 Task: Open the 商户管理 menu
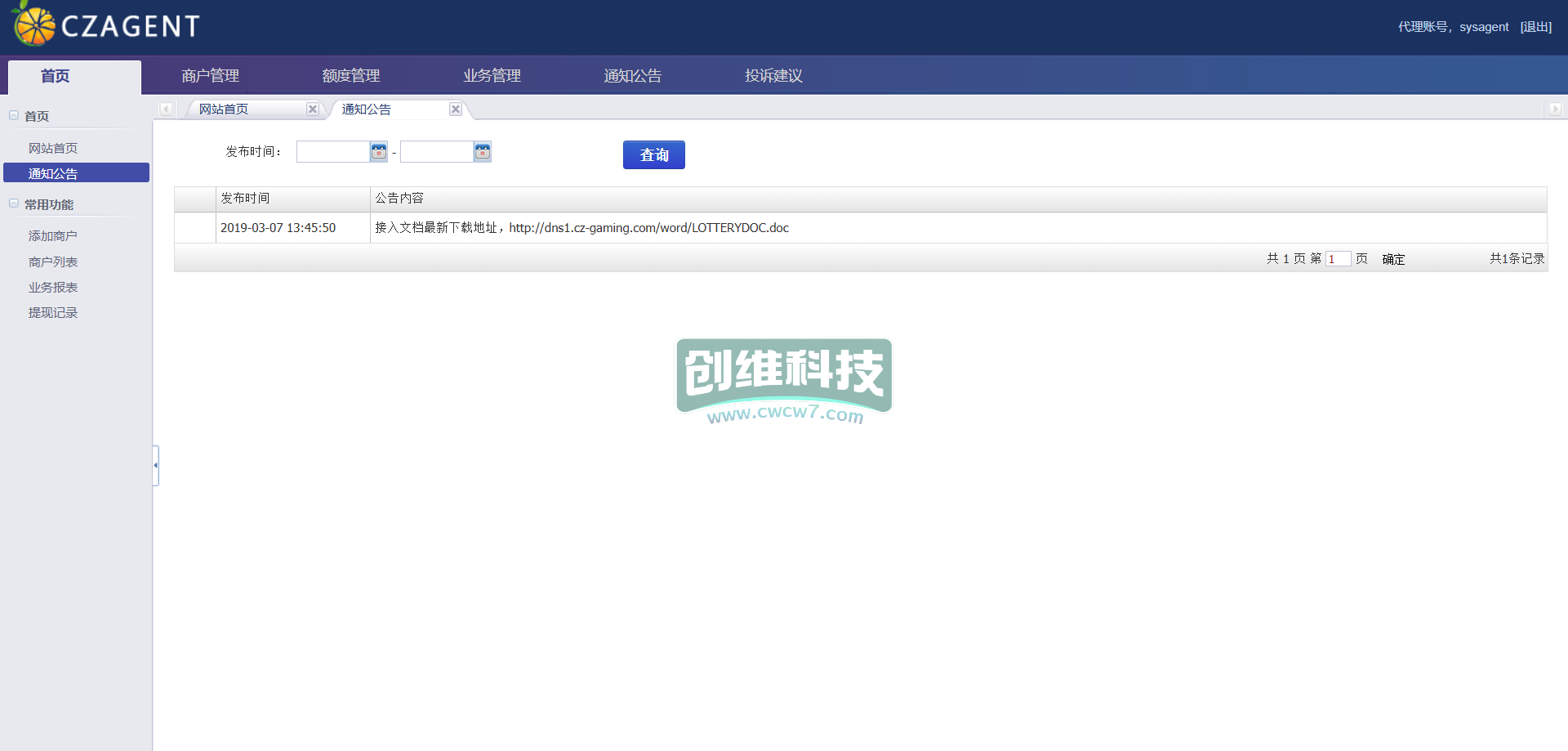pos(211,76)
